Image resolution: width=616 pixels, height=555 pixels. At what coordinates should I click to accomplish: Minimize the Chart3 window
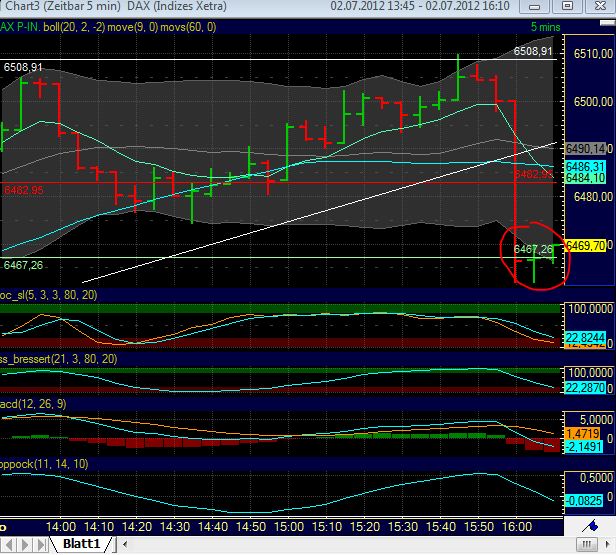(x=535, y=6)
